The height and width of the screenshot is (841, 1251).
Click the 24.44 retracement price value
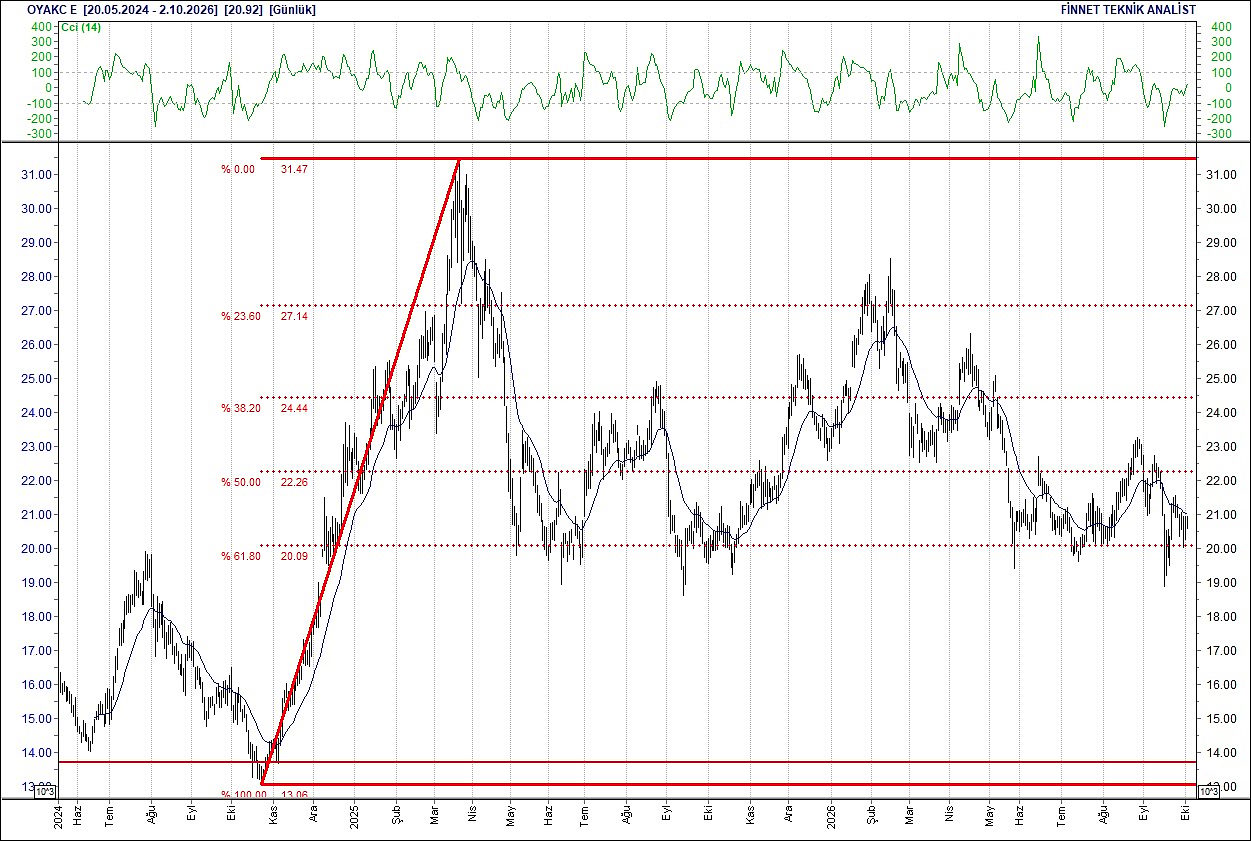[294, 408]
